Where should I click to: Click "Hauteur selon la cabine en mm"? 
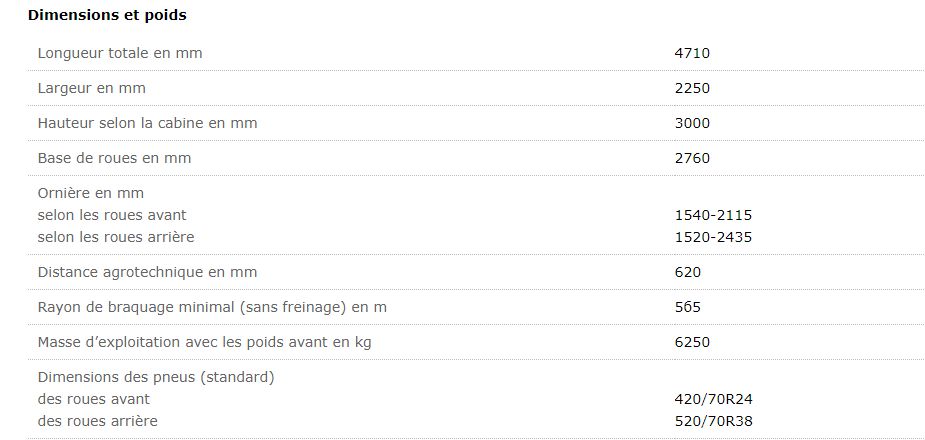147,123
